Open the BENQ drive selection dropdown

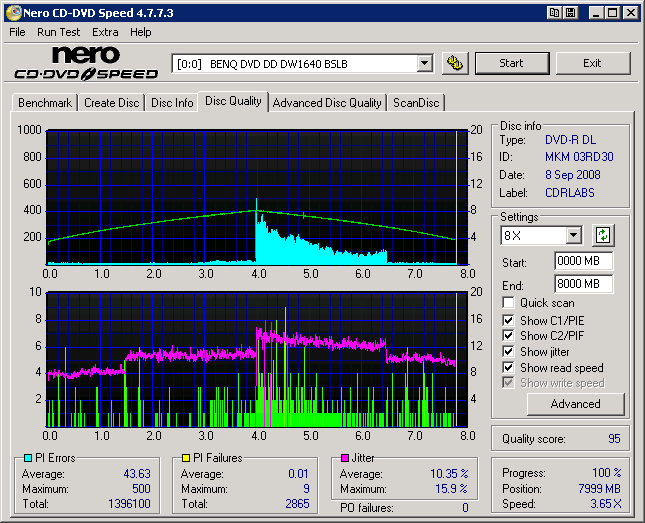click(x=424, y=64)
